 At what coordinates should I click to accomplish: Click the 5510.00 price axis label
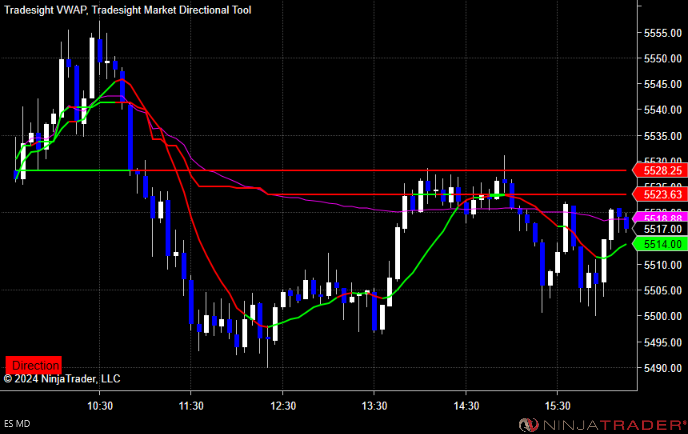pyautogui.click(x=663, y=265)
